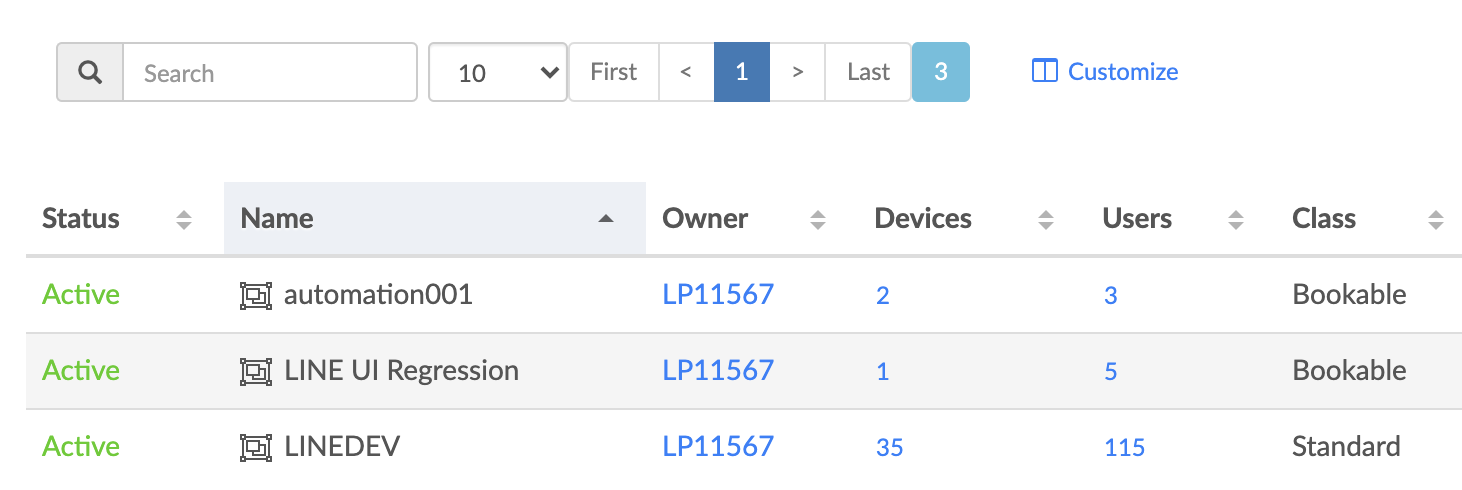Open the 35 devices link for LINEDEV
The width and height of the screenshot is (1462, 490).
(x=889, y=447)
